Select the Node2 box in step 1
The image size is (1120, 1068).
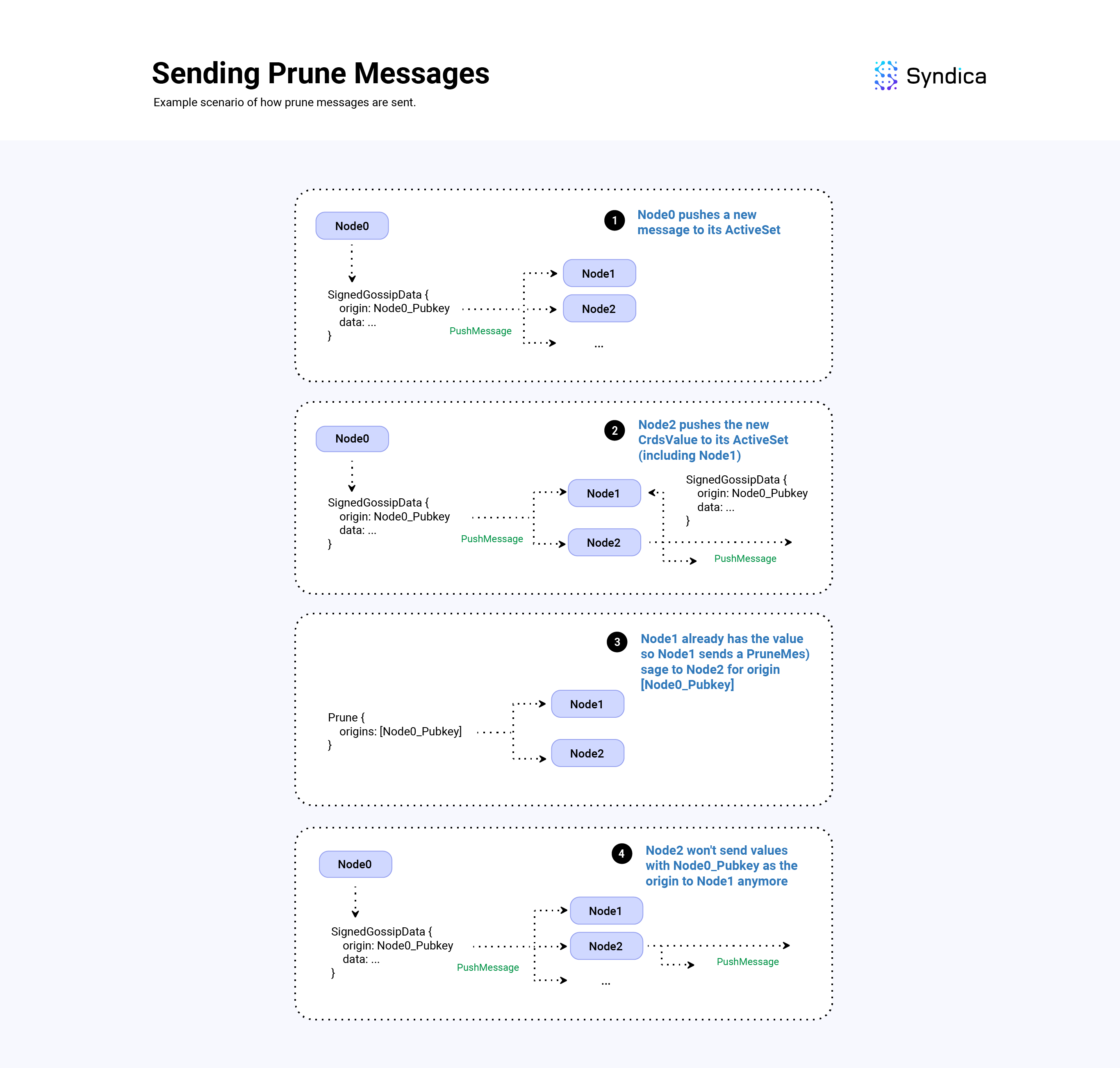pyautogui.click(x=599, y=308)
